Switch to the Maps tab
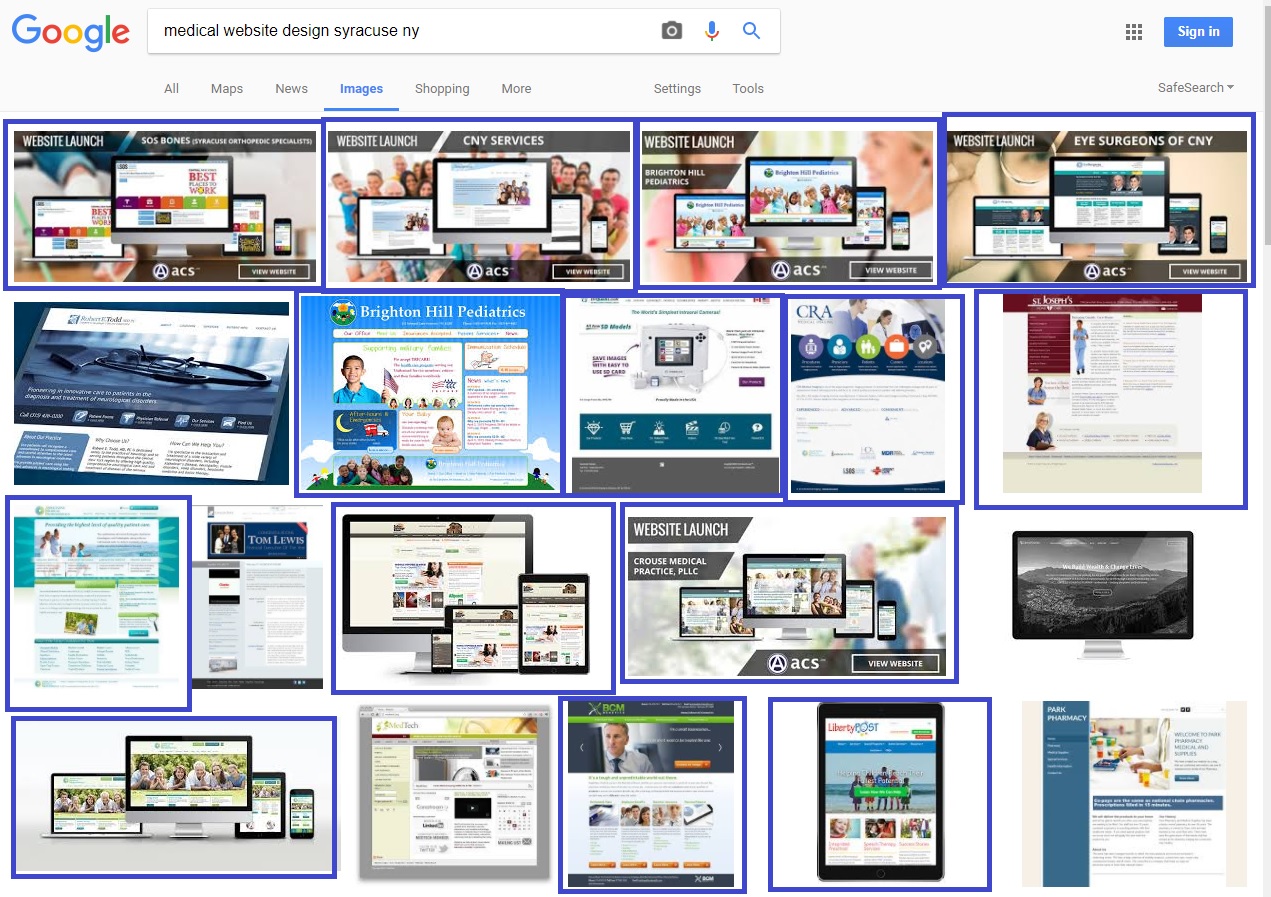The height and width of the screenshot is (897, 1271). click(227, 88)
